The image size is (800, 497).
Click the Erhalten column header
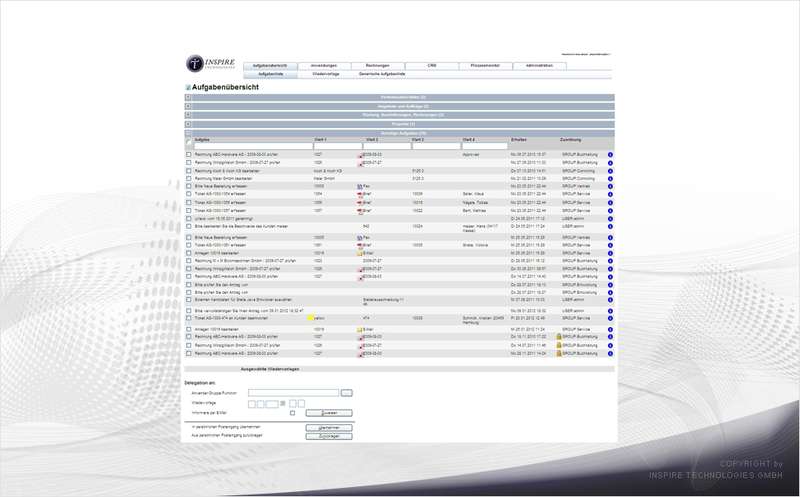(x=519, y=140)
